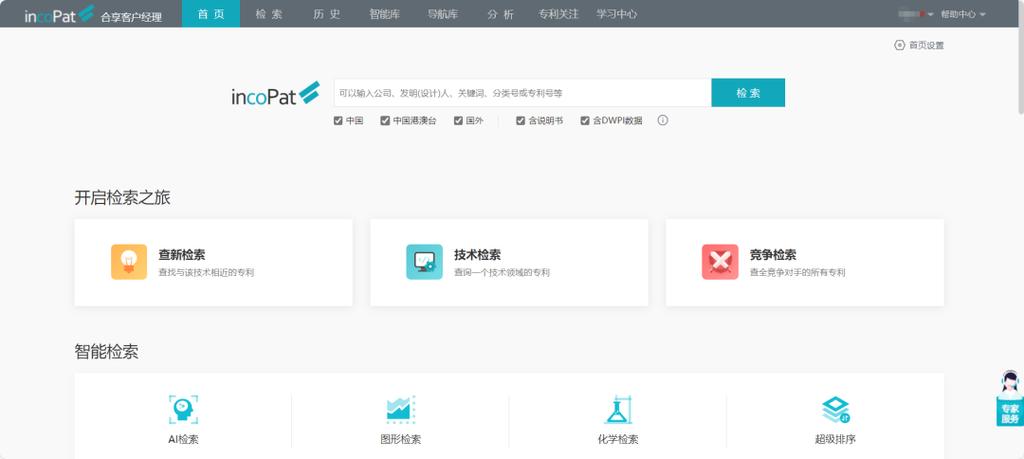The image size is (1024, 459).
Task: Toggle the 中国 checkbox
Action: (338, 121)
